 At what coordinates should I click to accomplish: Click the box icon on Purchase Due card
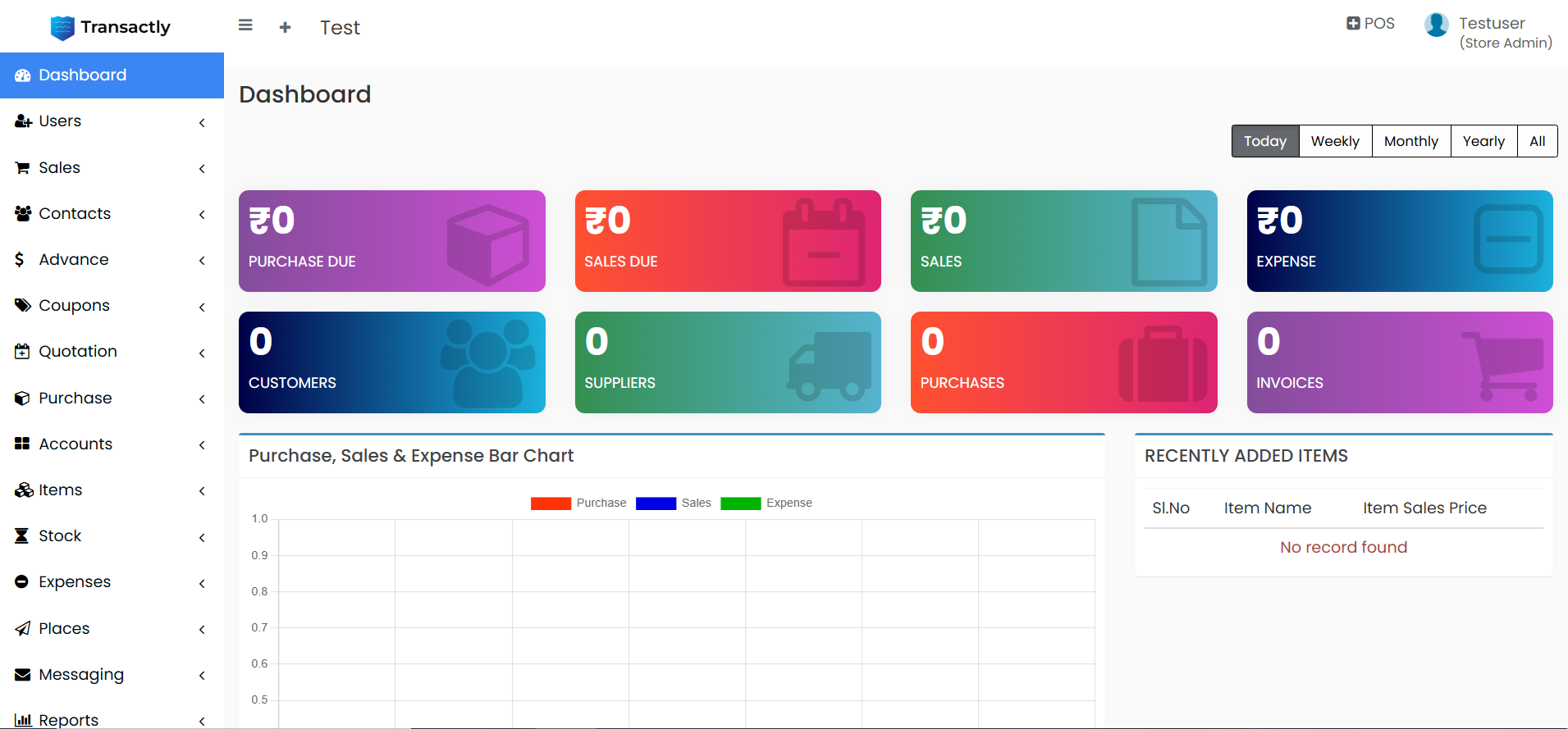click(487, 244)
